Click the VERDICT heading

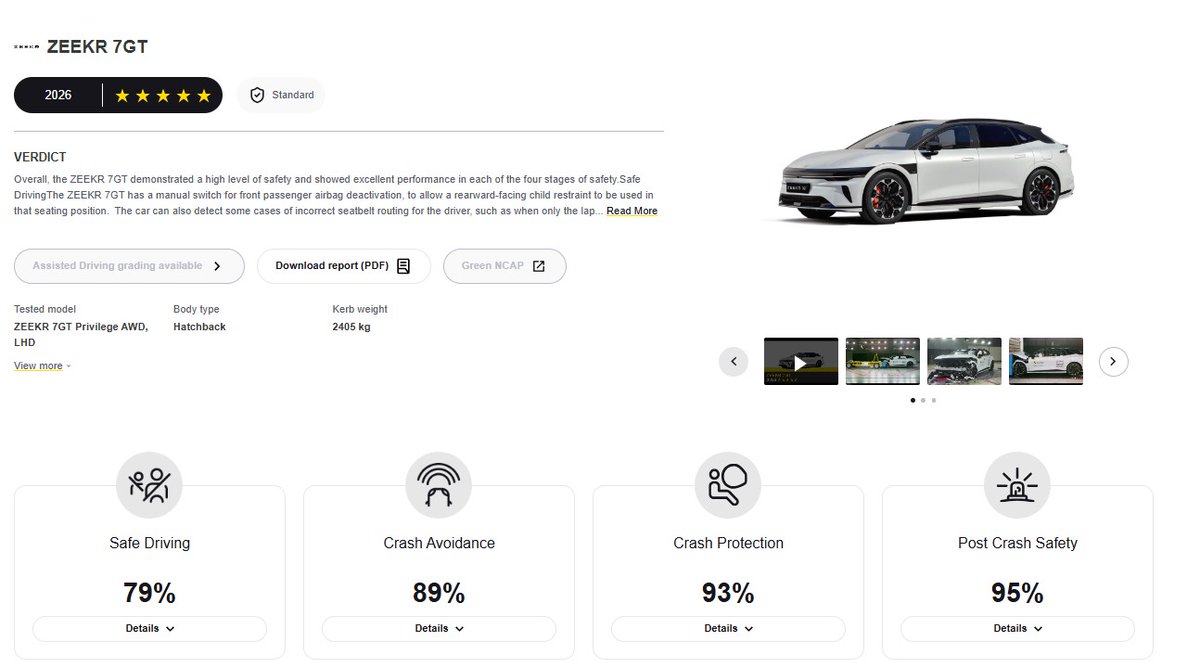tap(40, 157)
